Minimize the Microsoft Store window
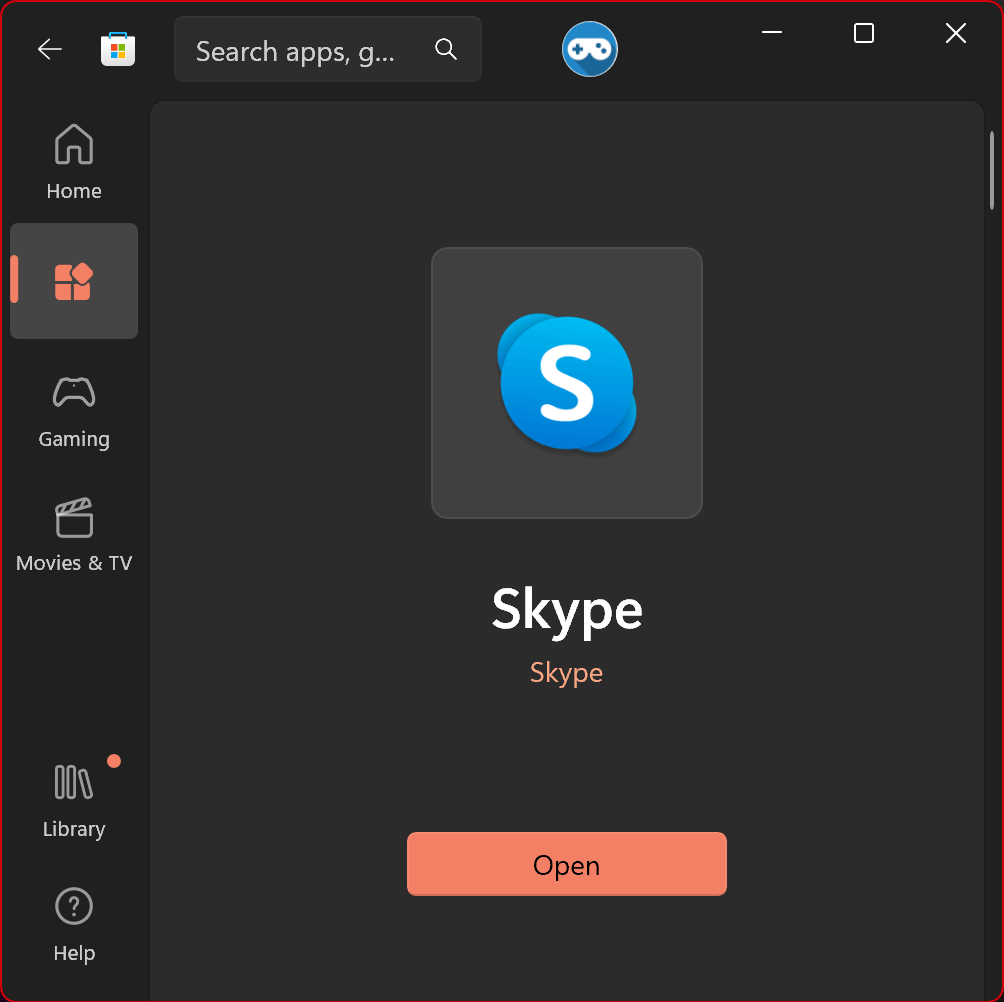The image size is (1004, 1002). (x=772, y=33)
